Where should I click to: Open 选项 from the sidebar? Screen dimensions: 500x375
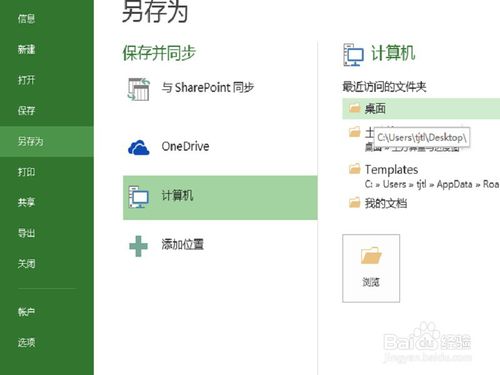[26, 342]
